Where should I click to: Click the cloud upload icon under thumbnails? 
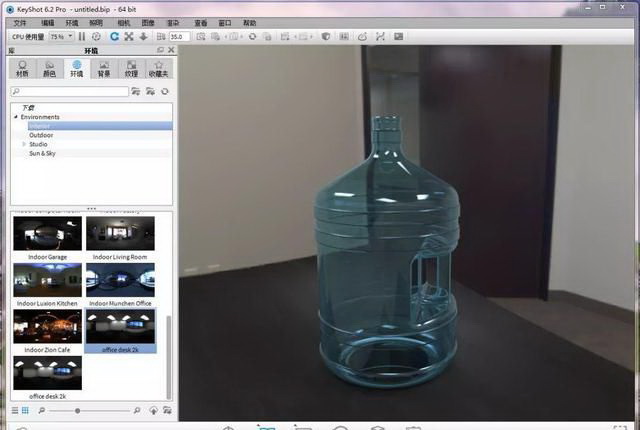[x=153, y=410]
